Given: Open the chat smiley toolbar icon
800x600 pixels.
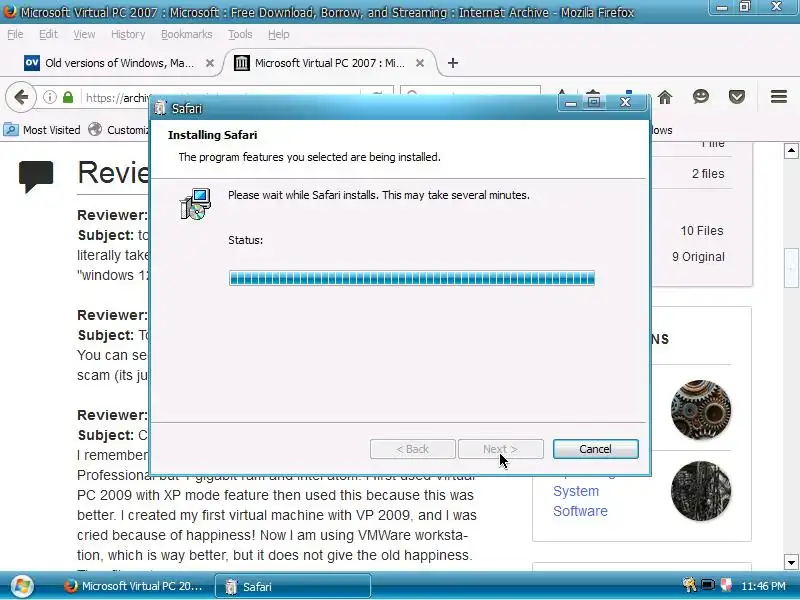Looking at the screenshot, I should (701, 96).
